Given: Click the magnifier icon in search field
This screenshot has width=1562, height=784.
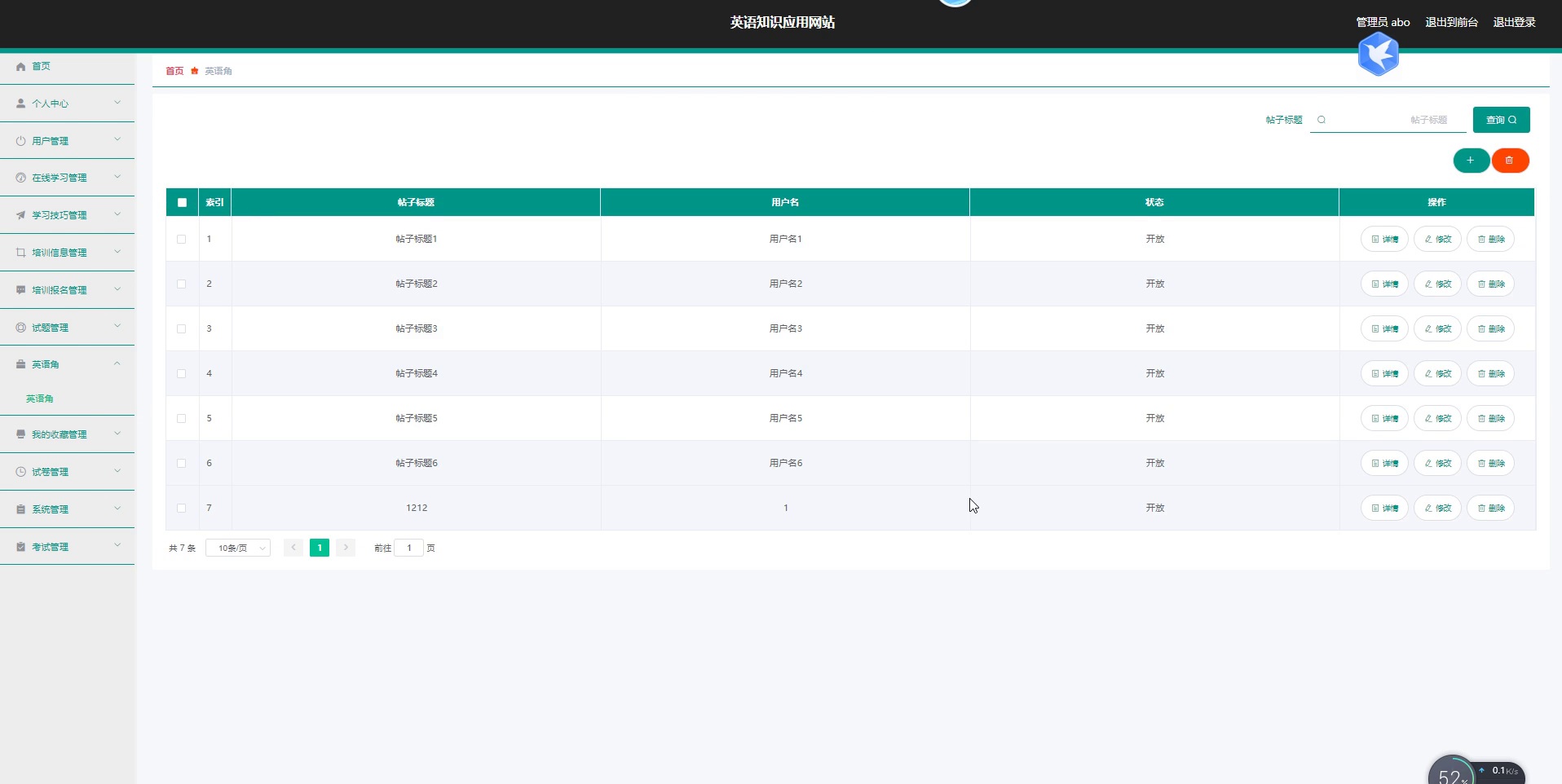Looking at the screenshot, I should pyautogui.click(x=1322, y=120).
